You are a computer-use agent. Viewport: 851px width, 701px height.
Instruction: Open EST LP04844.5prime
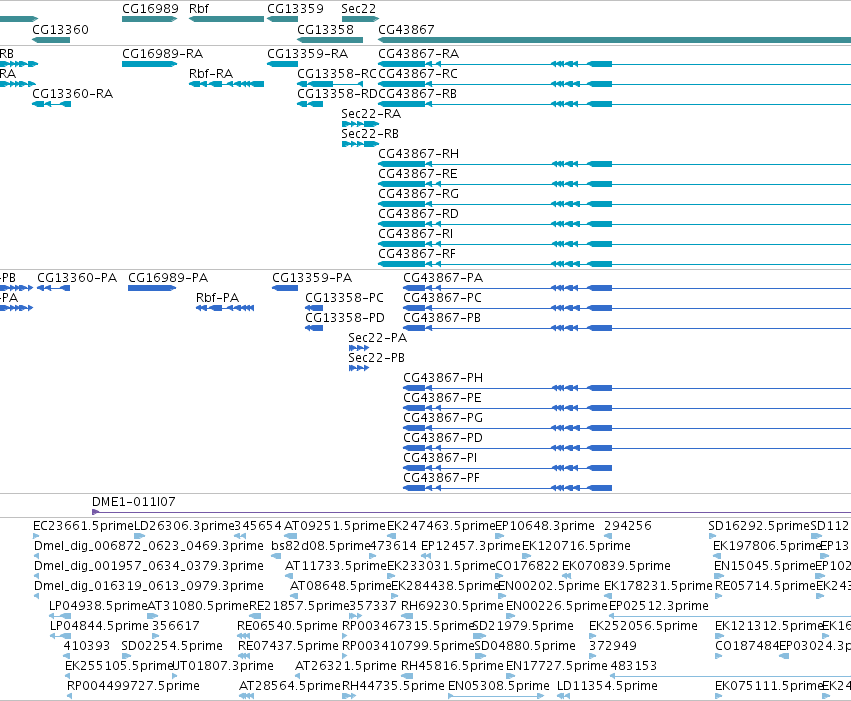[99, 626]
